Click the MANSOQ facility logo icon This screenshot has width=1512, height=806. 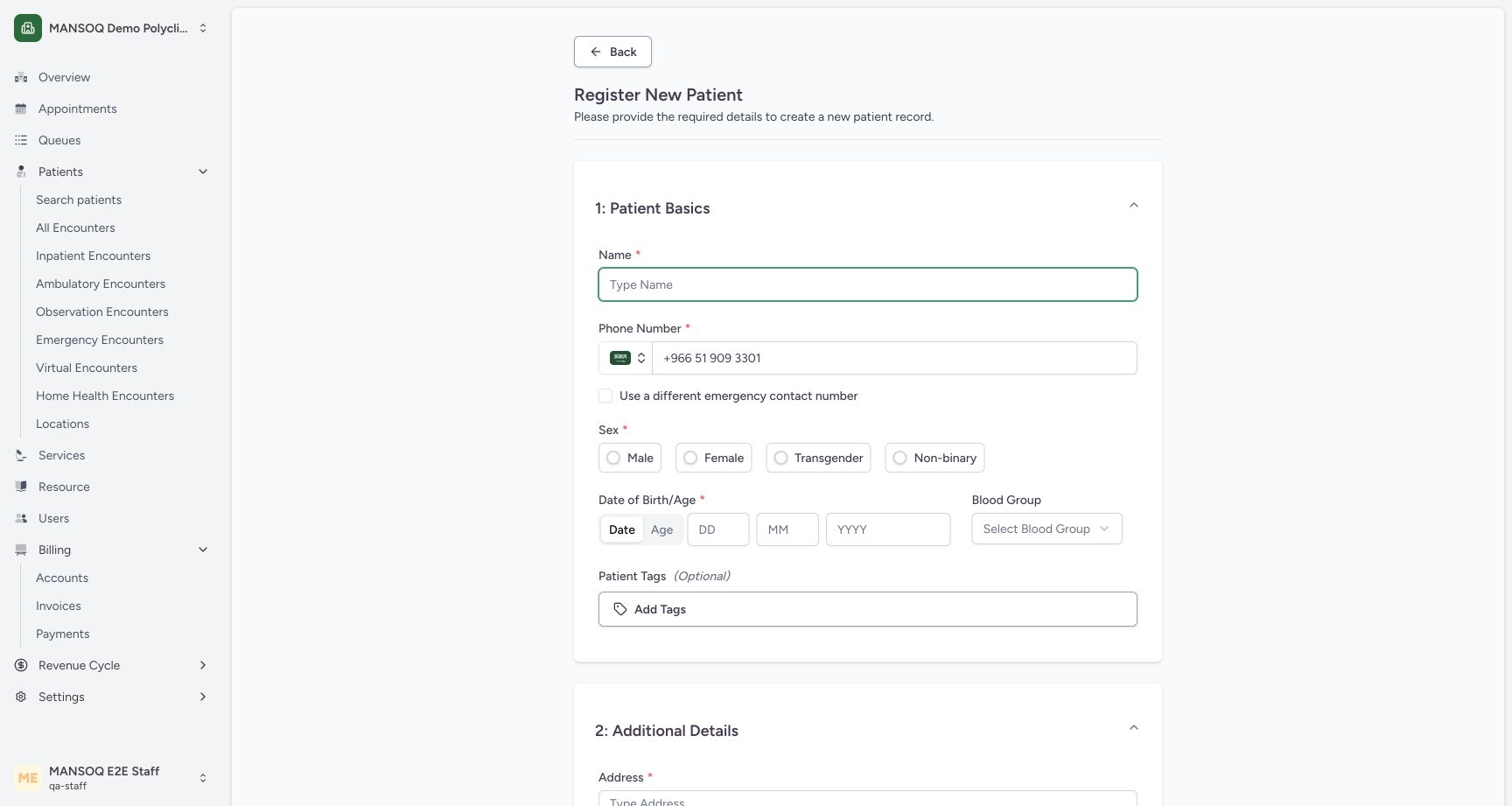(28, 28)
